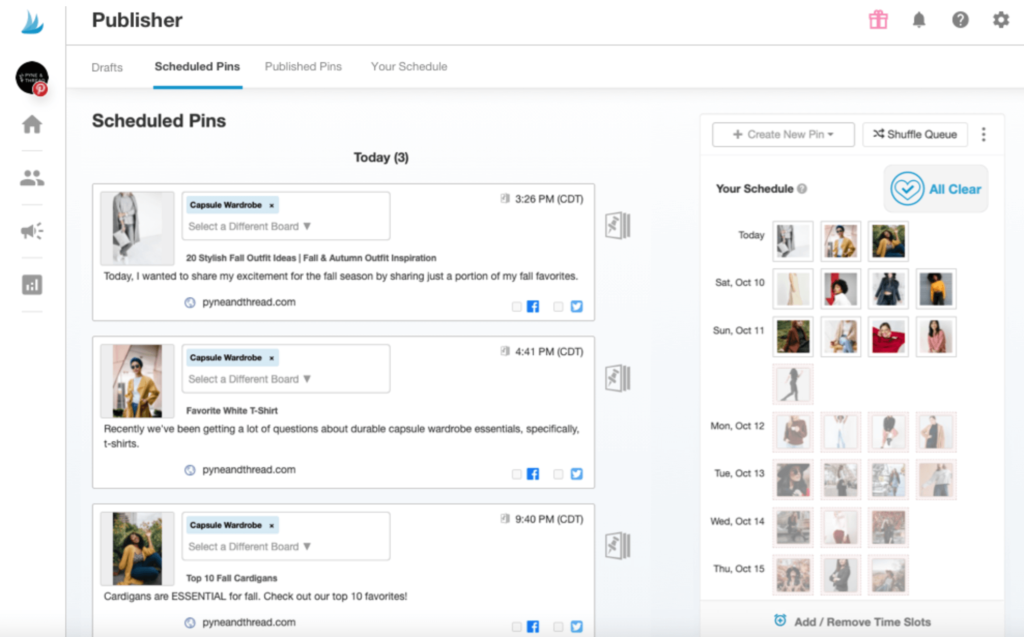1024x637 pixels.
Task: Select the first Mon, Oct 12 schedule thumbnail
Action: tap(793, 432)
